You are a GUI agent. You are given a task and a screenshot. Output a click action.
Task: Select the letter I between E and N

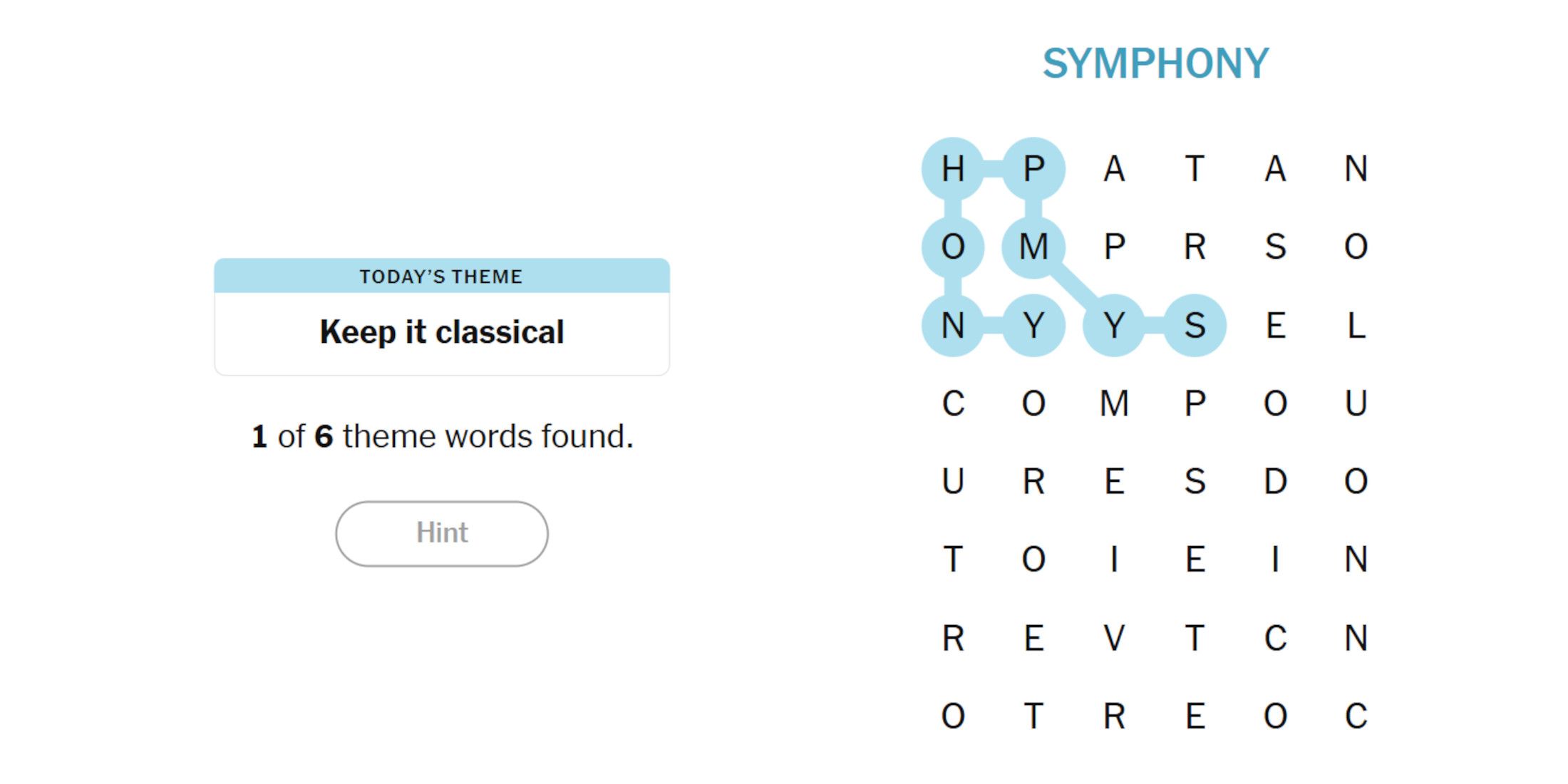click(1276, 559)
